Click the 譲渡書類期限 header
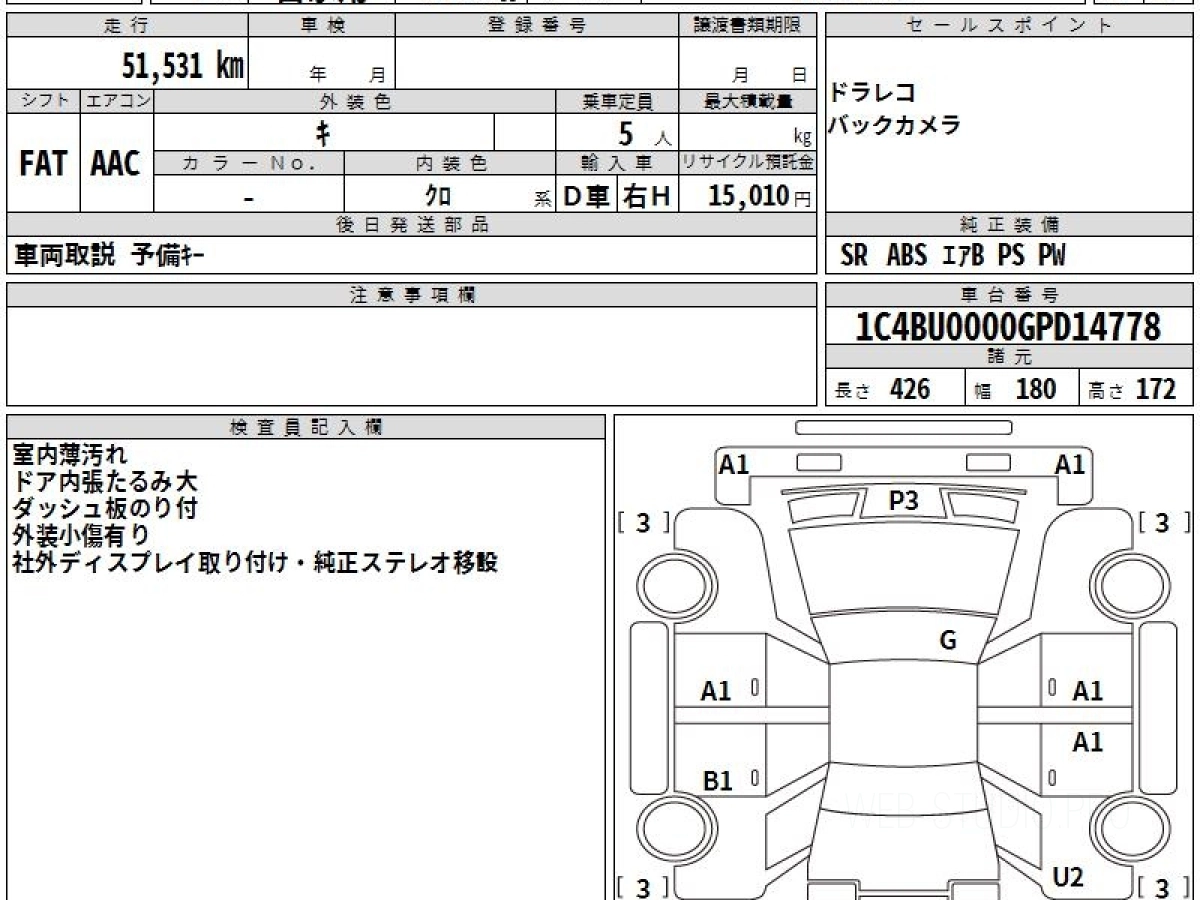This screenshot has height=900, width=1200. point(747,26)
